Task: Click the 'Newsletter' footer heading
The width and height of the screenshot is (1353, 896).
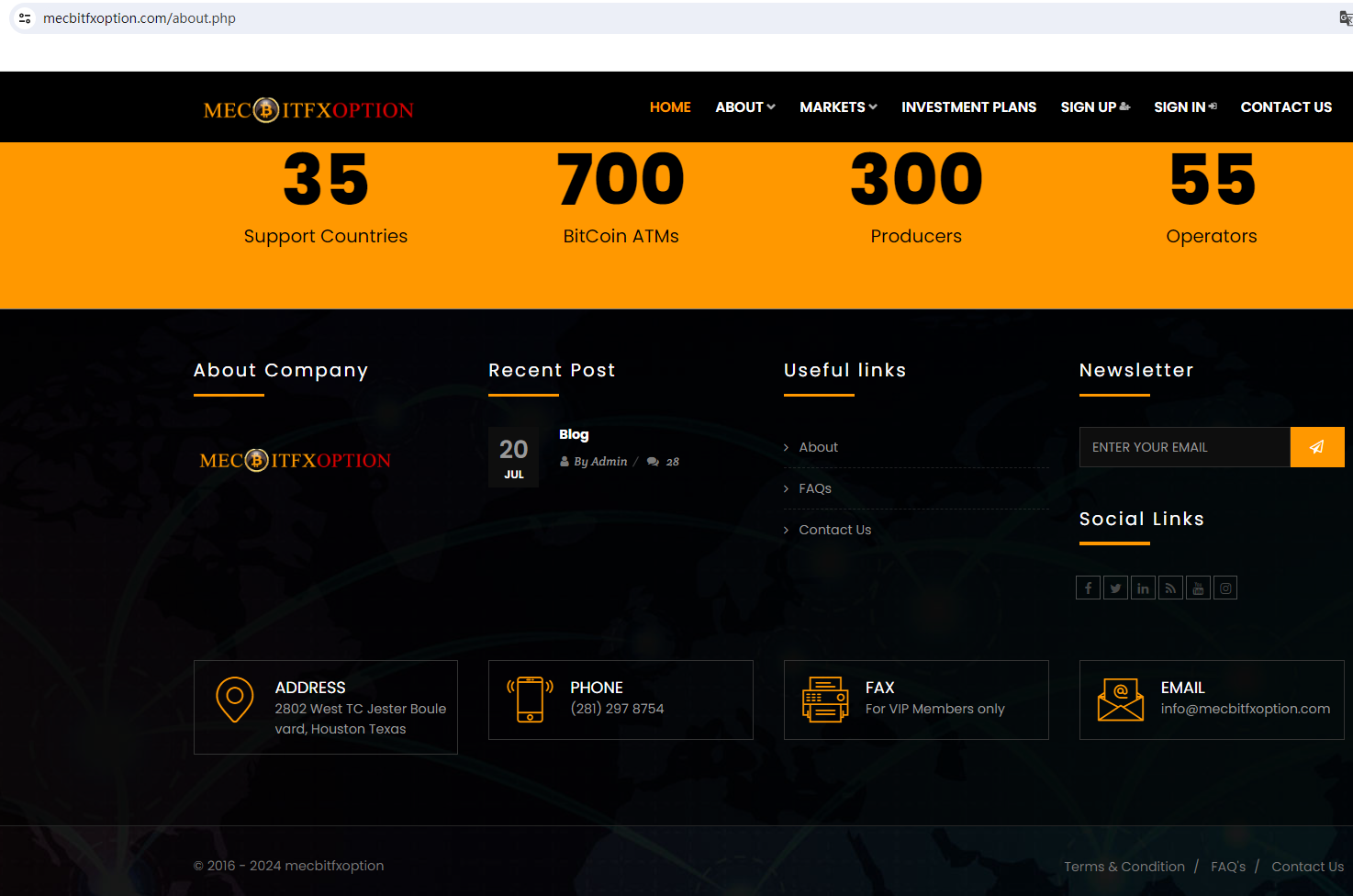Action: [1136, 370]
